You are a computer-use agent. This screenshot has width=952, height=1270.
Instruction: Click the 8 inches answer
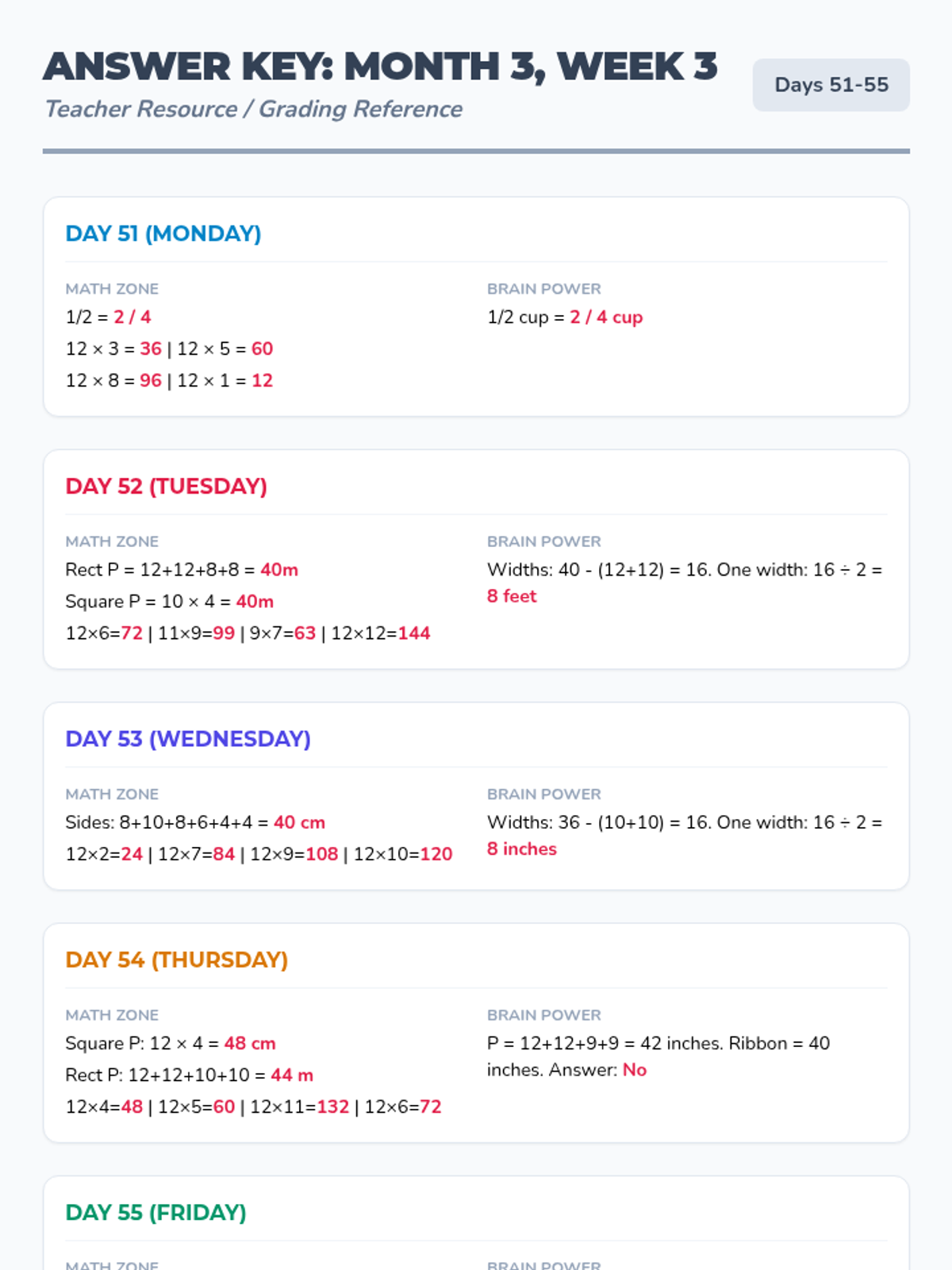tap(521, 849)
